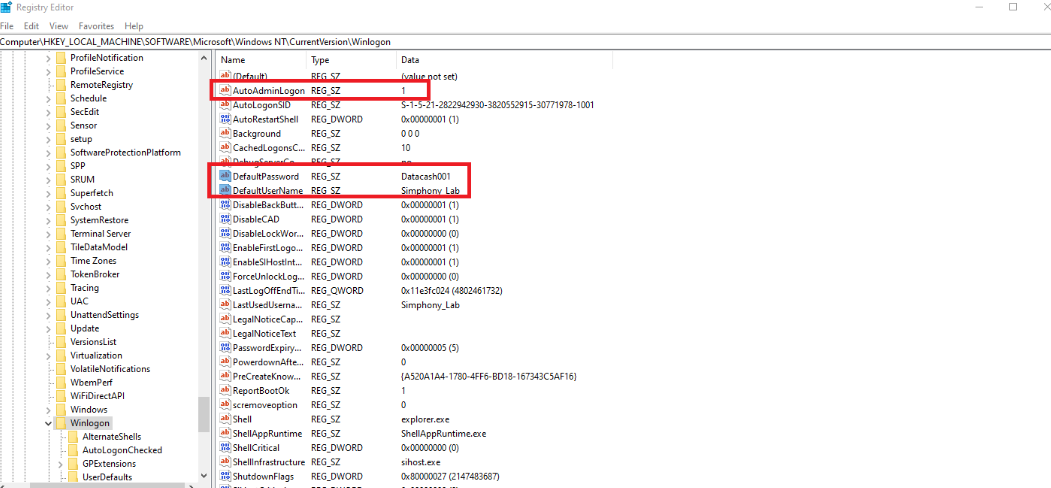Select the VolatileNotifications key

click(x=110, y=369)
